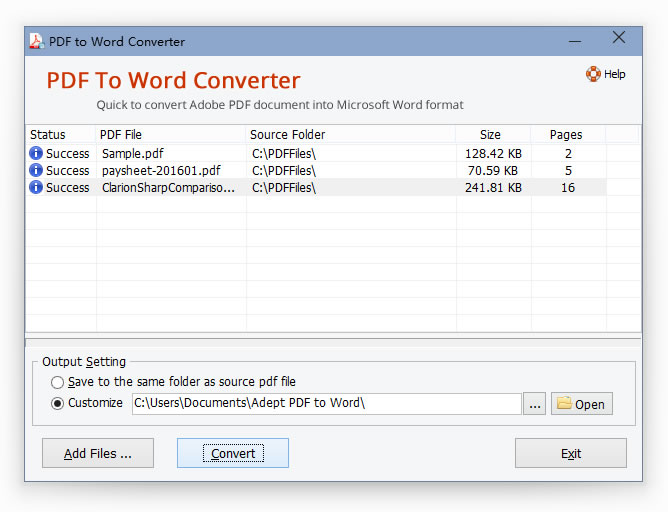
Task: Click the Add Files button
Action: [98, 453]
